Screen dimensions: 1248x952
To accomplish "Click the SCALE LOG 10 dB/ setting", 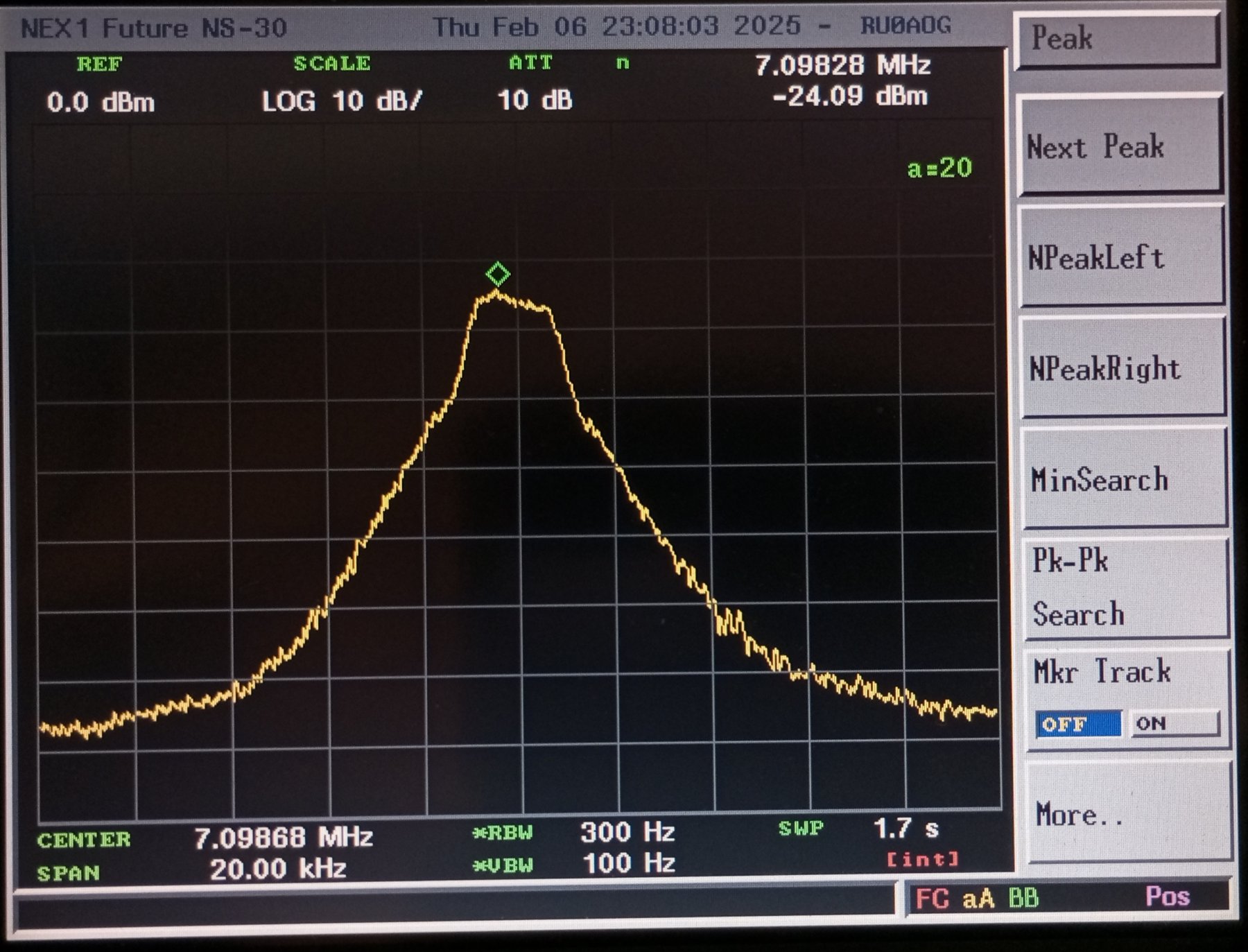I will [x=342, y=101].
